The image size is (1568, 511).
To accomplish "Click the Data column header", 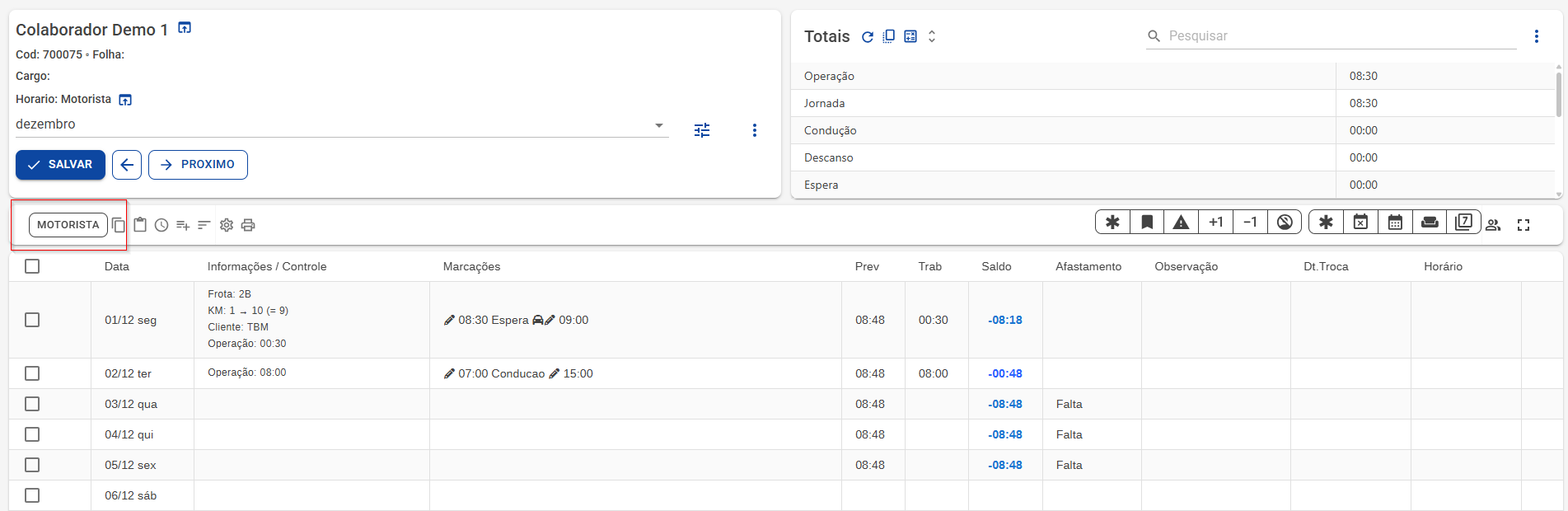I will [117, 266].
